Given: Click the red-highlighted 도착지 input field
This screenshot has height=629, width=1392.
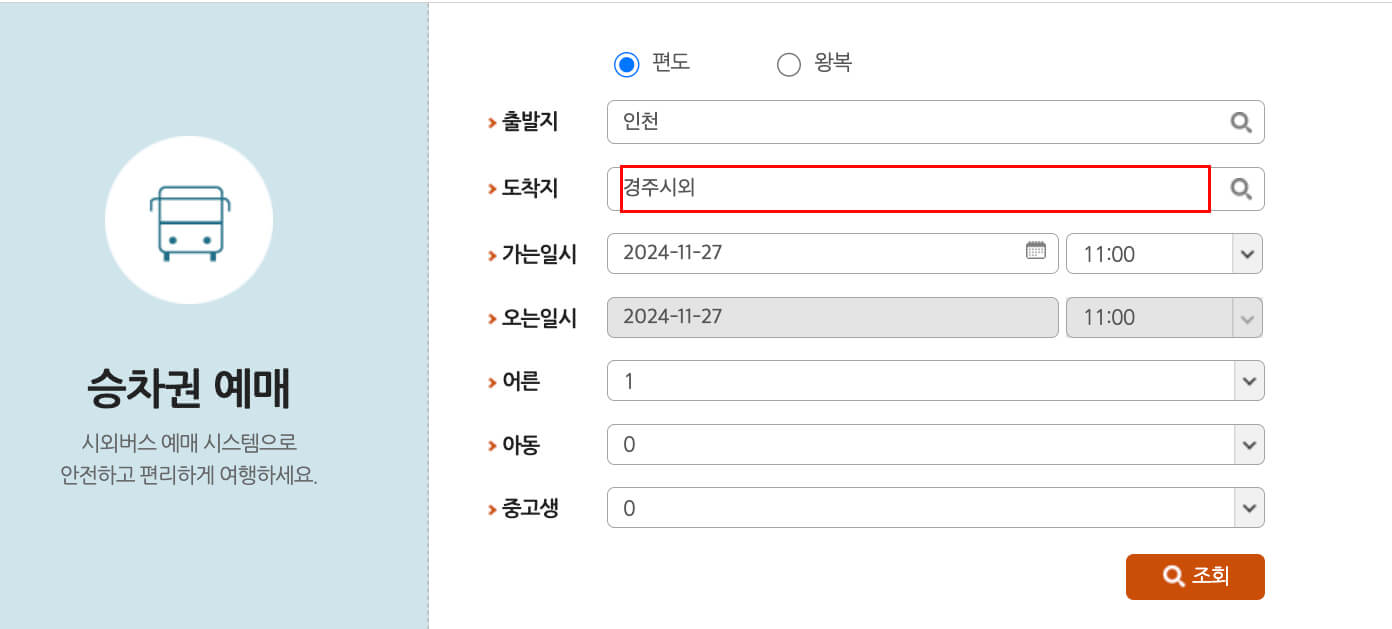Looking at the screenshot, I should click(900, 188).
